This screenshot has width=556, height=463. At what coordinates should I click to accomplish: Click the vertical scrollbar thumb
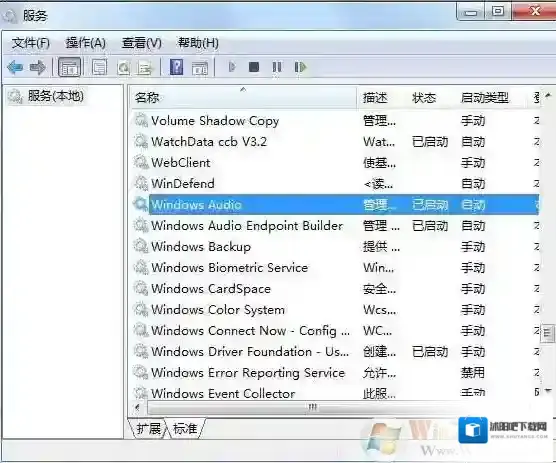(547, 333)
